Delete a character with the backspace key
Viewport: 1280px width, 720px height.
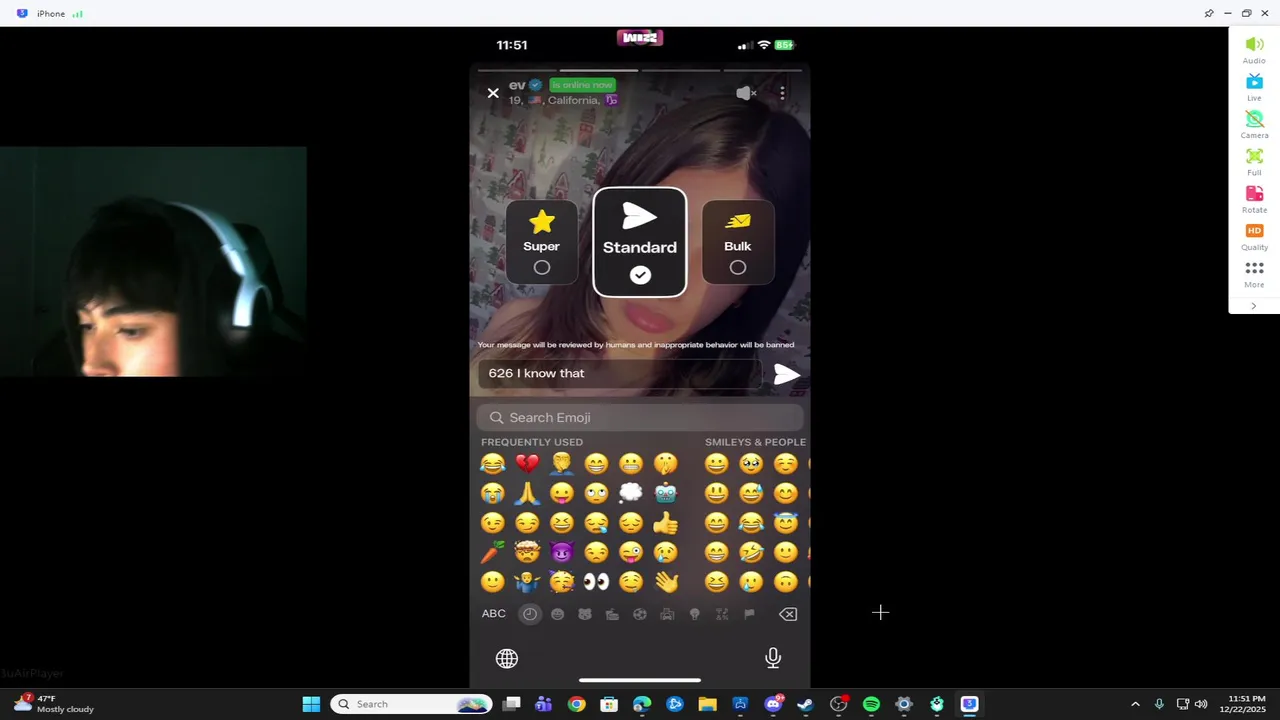(x=788, y=614)
